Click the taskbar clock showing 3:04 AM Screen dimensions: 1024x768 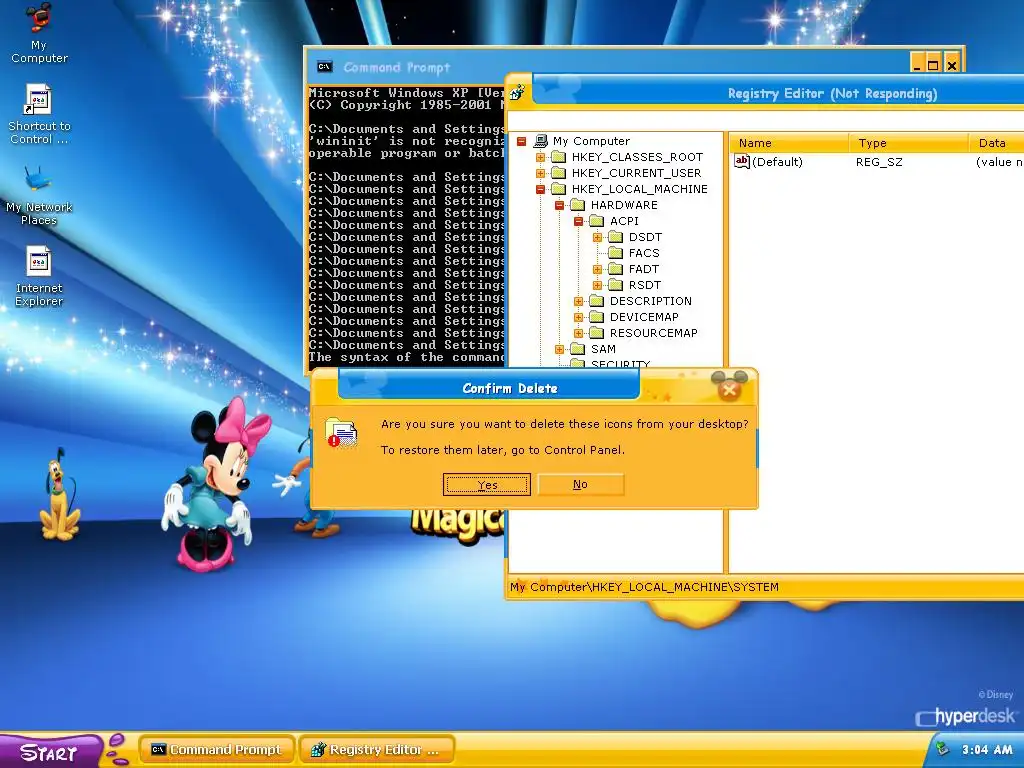[x=987, y=750]
